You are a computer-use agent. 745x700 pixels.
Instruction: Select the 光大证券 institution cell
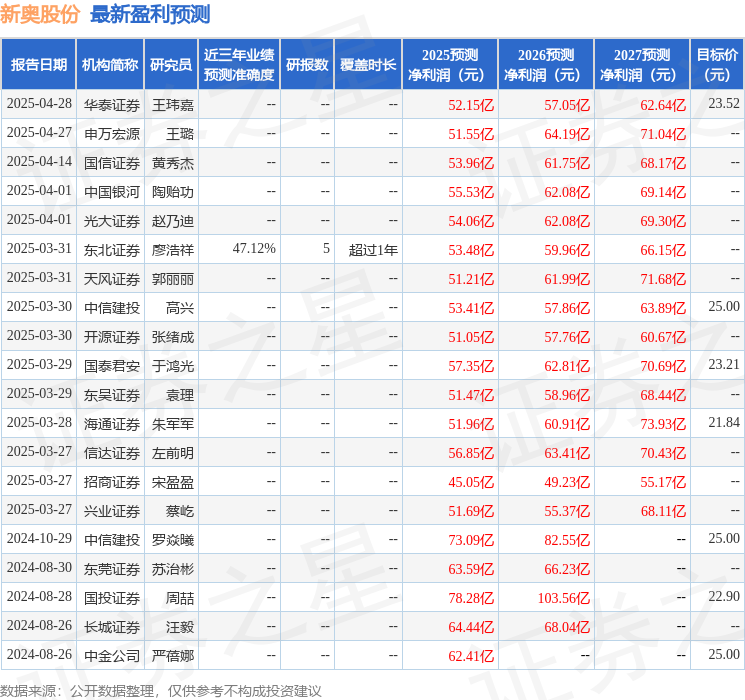pyautogui.click(x=112, y=221)
